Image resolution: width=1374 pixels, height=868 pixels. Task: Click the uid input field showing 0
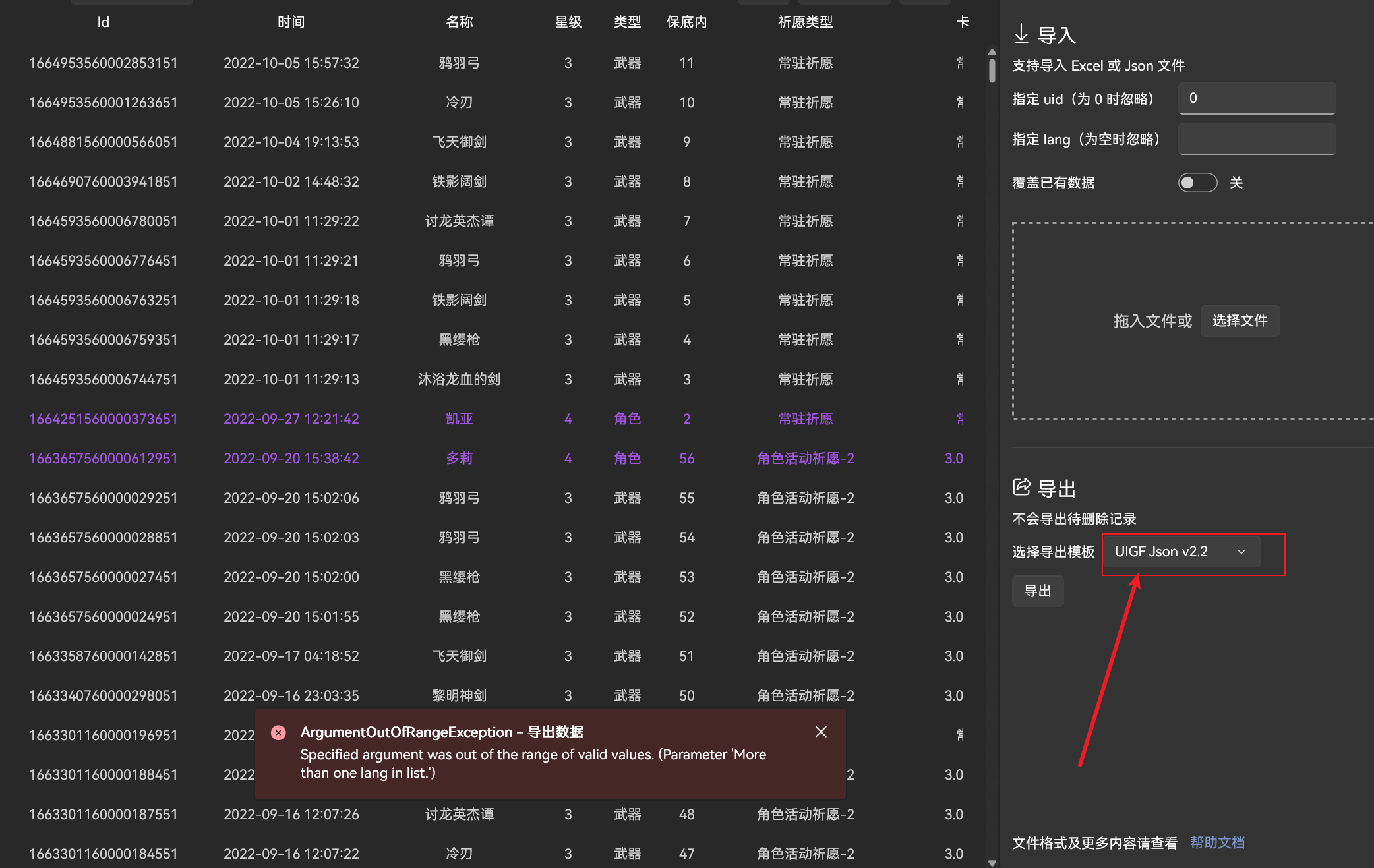pos(1257,98)
